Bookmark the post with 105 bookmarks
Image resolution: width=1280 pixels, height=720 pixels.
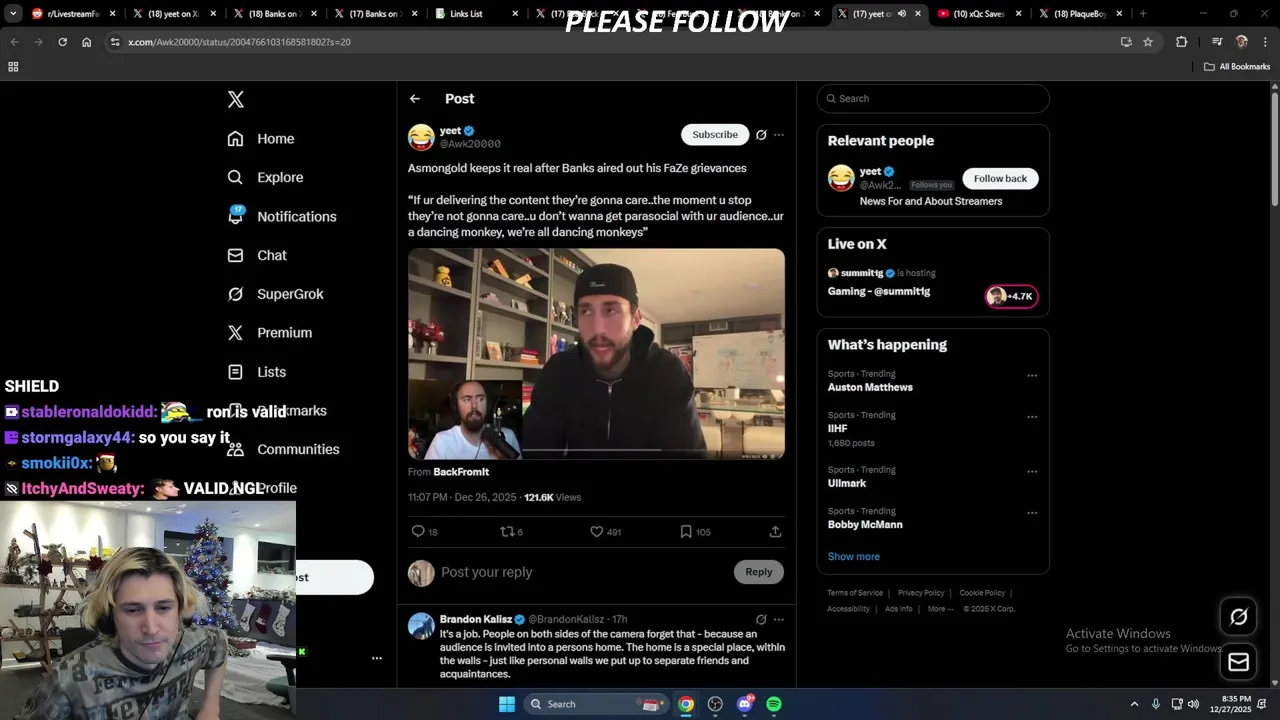[686, 532]
